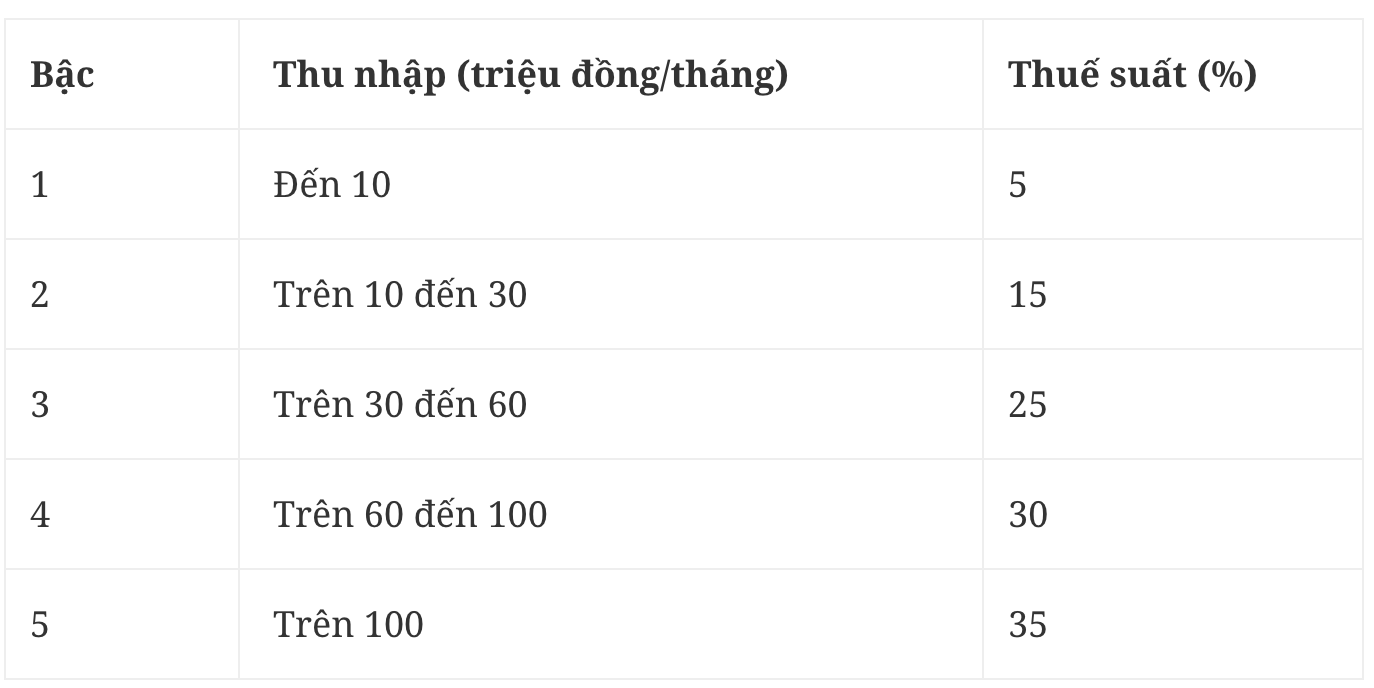Click the 'Trên 30 đến 60' cell
Image resolution: width=1374 pixels, height=688 pixels.
pyautogui.click(x=400, y=405)
